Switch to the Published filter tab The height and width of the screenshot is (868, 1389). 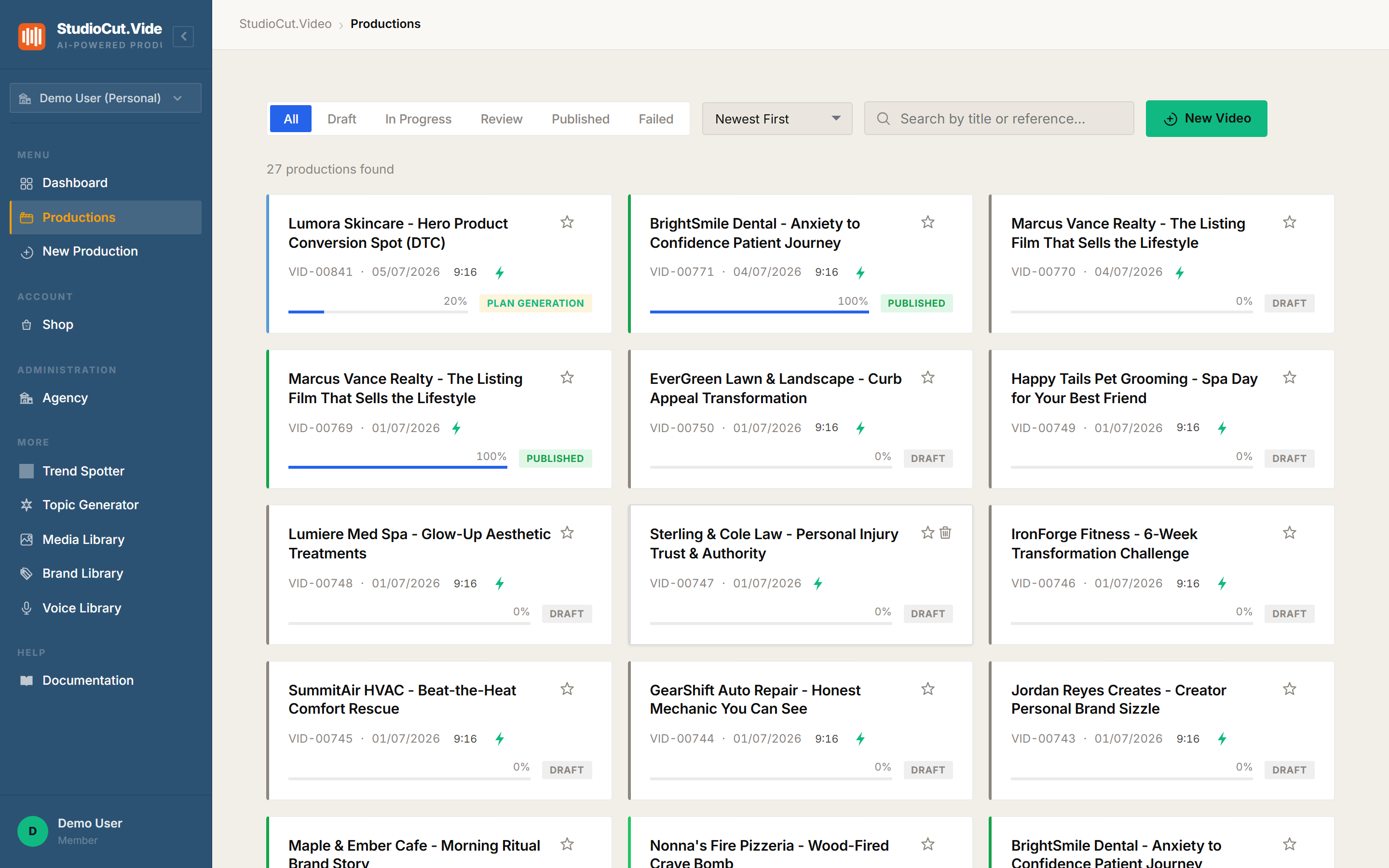click(x=580, y=119)
